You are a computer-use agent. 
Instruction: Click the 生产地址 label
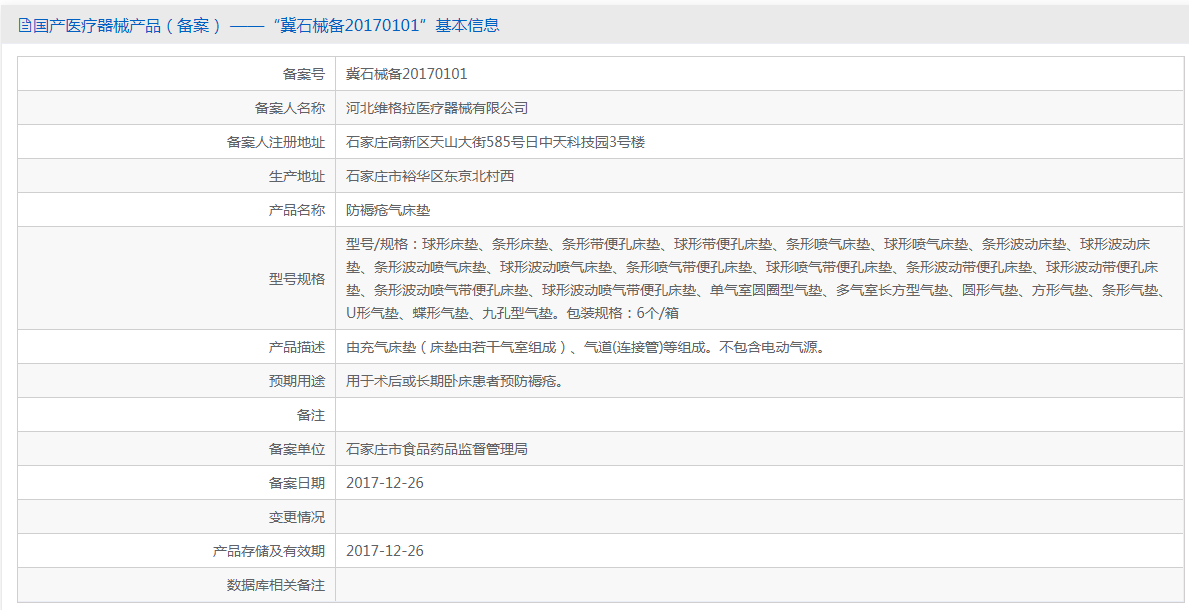coord(296,176)
